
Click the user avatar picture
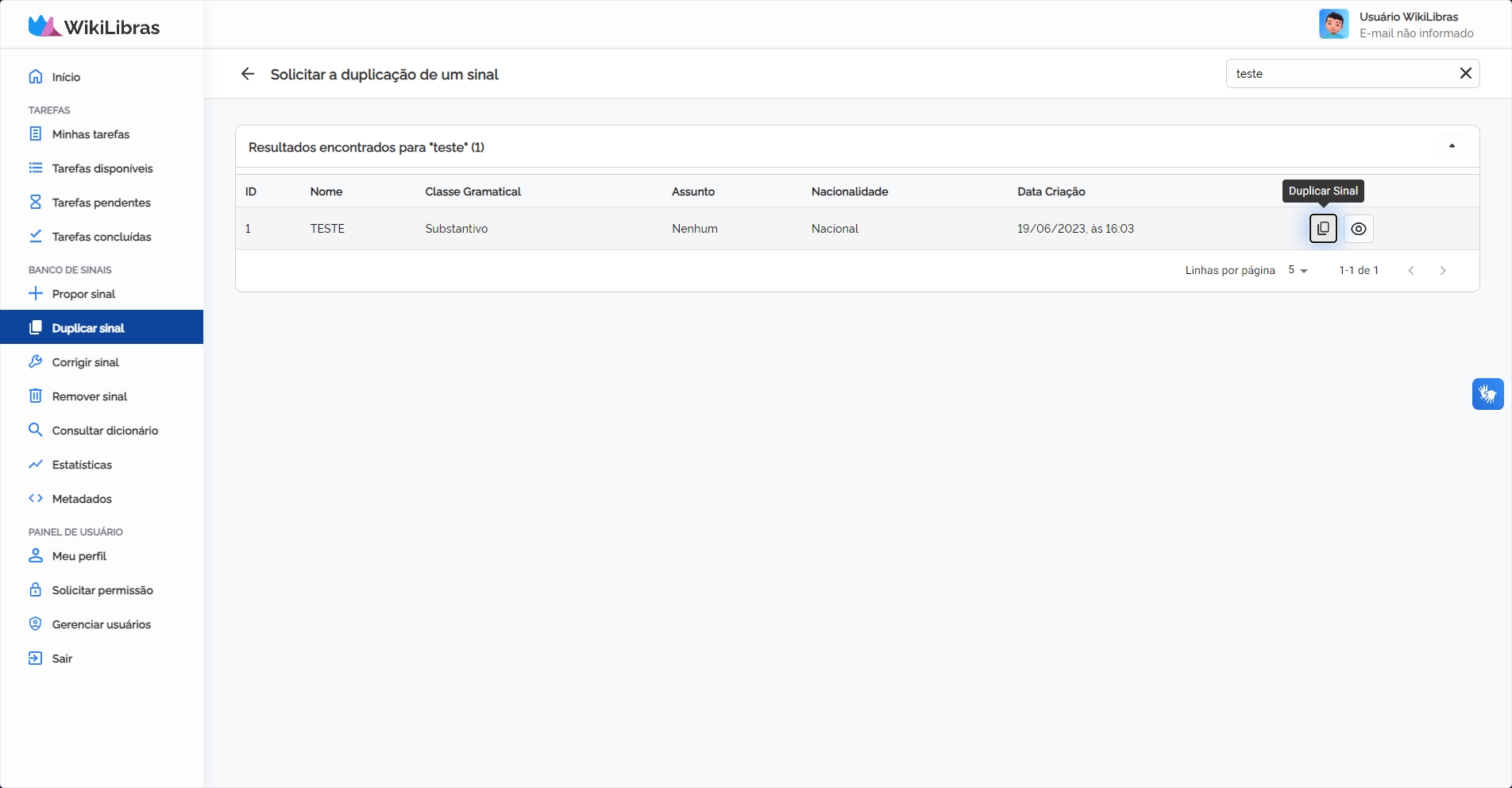(x=1333, y=25)
